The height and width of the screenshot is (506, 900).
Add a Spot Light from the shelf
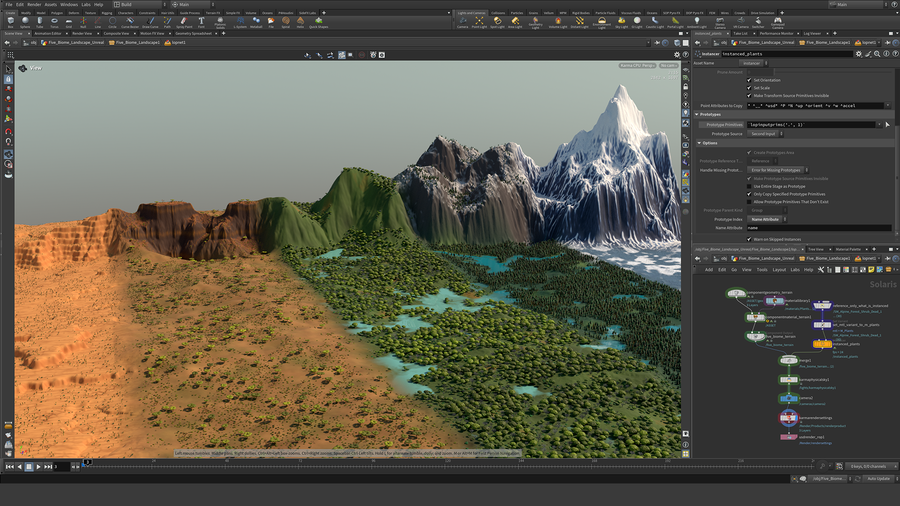[x=497, y=22]
